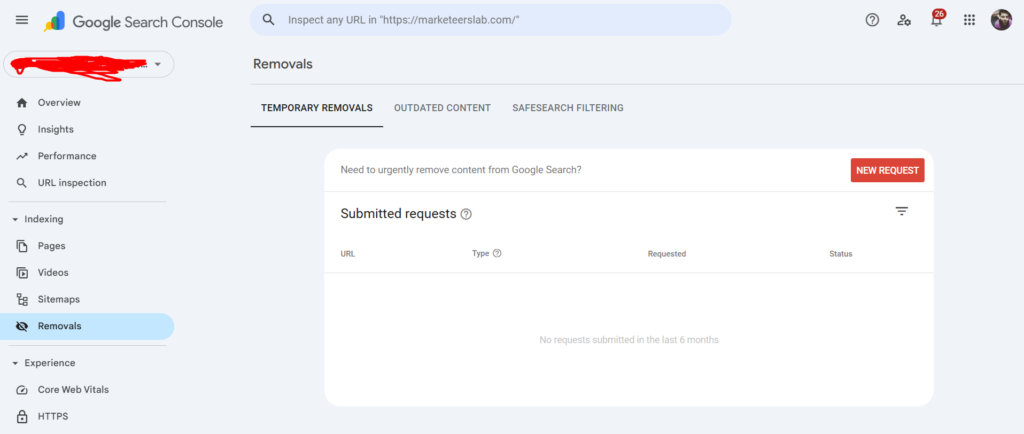Open the property selector dropdown
The image size is (1024, 434).
click(157, 64)
